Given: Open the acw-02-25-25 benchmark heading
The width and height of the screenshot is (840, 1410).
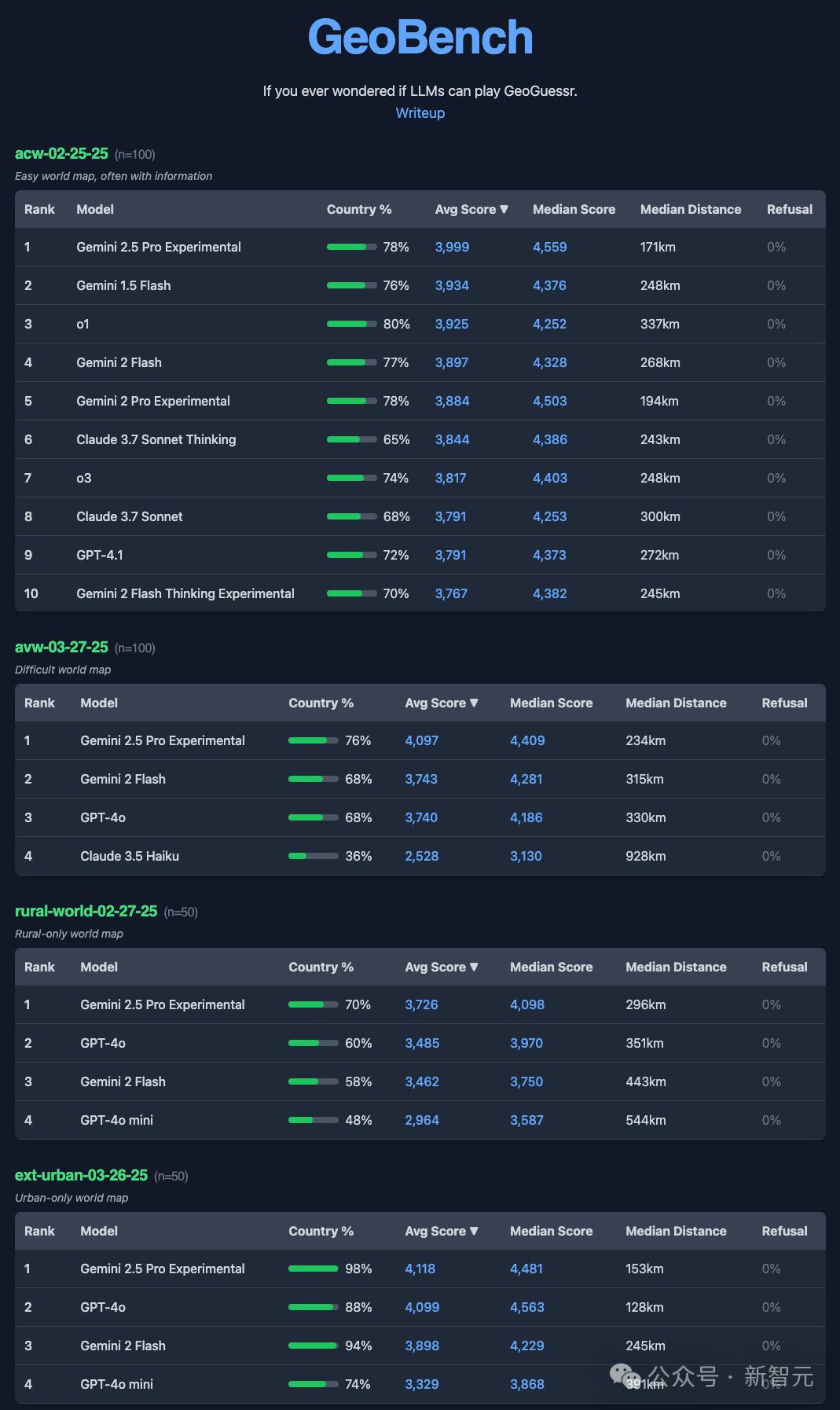Looking at the screenshot, I should (61, 153).
